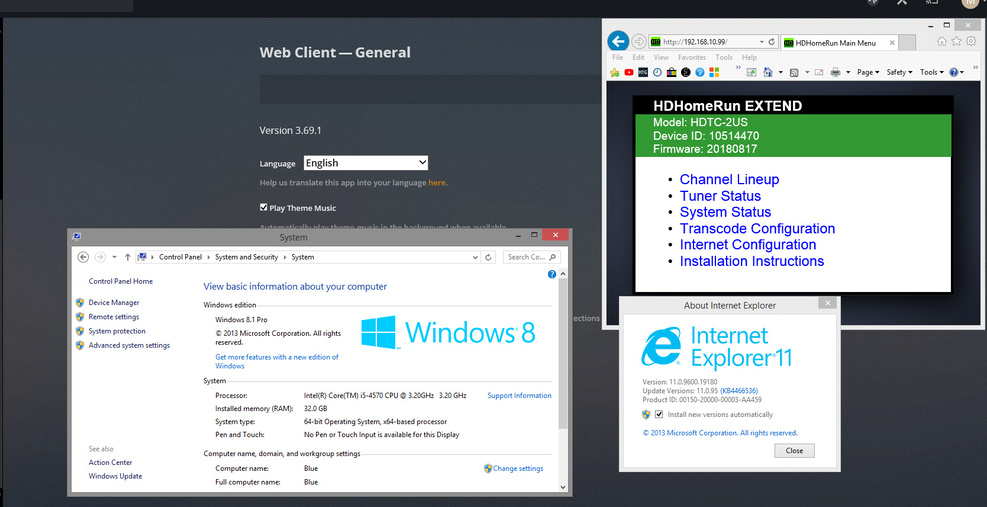
Task: Open Windows Update under See also
Action: coord(115,476)
